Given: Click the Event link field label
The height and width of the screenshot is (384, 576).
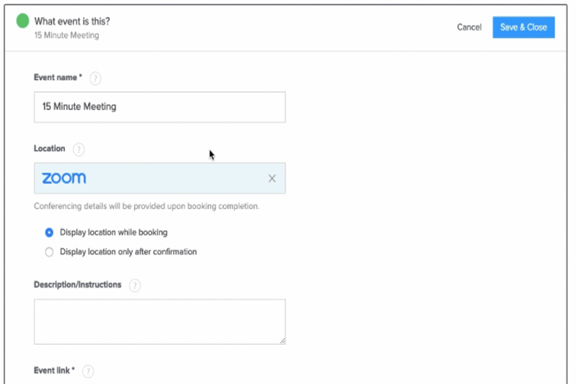Looking at the screenshot, I should (54, 370).
